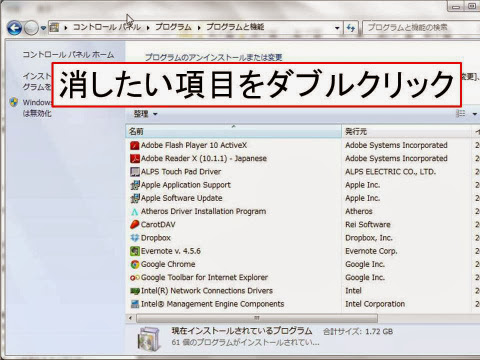Click the greyed-out Forward arrow button
Screen dimensions: 480x360
[x=31, y=28]
